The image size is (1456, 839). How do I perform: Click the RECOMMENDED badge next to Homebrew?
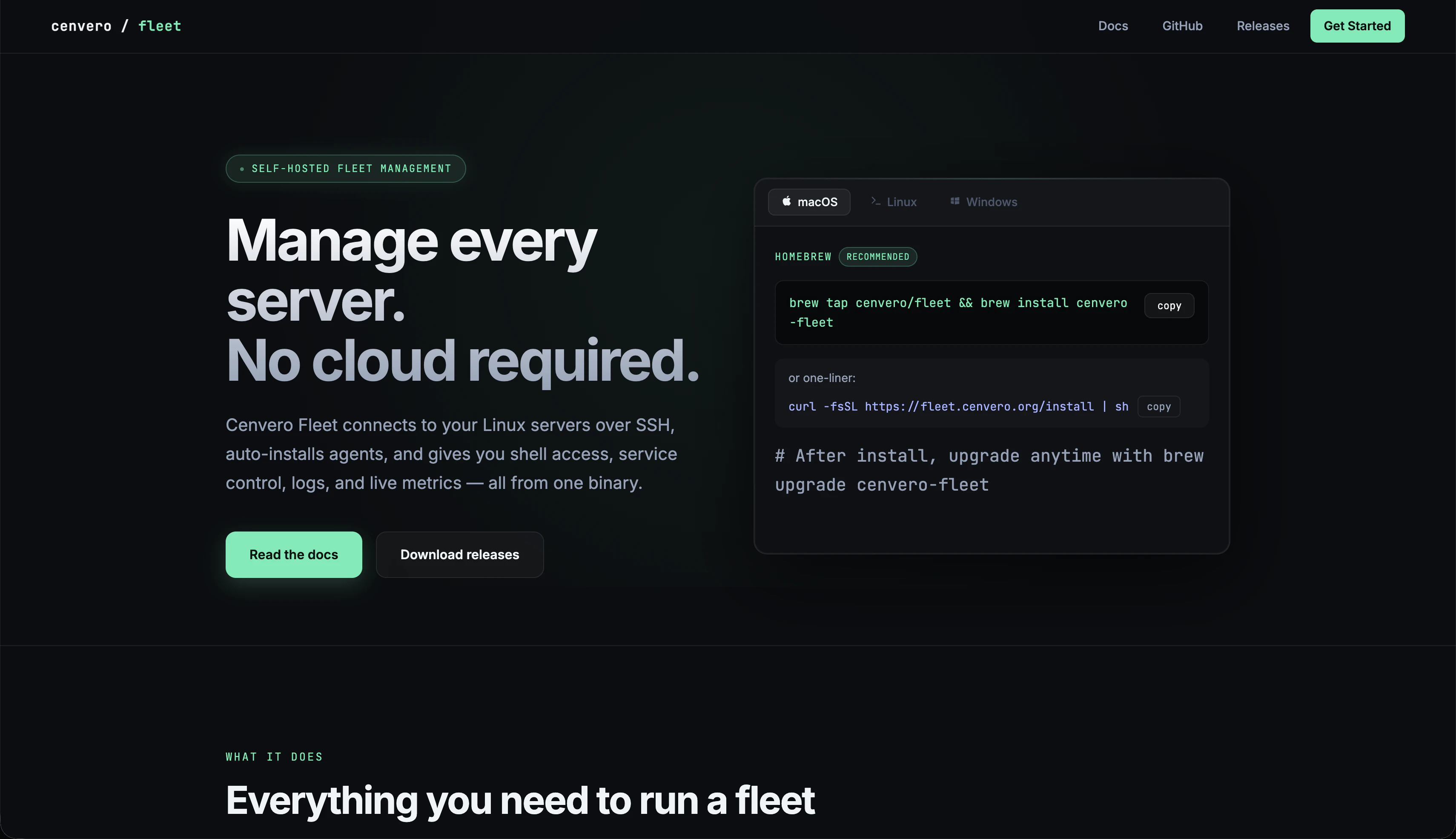pyautogui.click(x=877, y=256)
